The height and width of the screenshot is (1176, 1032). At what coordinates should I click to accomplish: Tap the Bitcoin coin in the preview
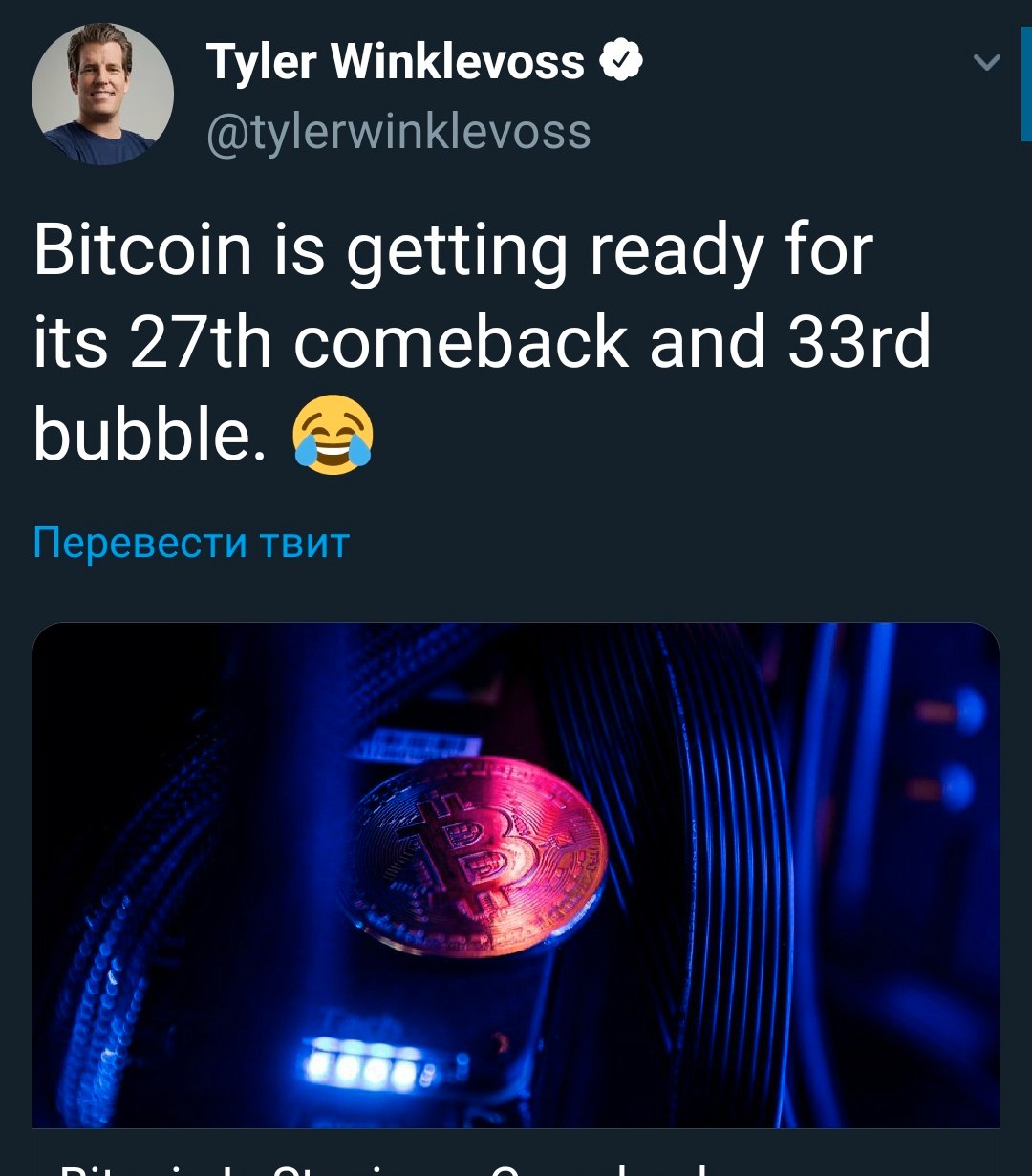(x=478, y=855)
